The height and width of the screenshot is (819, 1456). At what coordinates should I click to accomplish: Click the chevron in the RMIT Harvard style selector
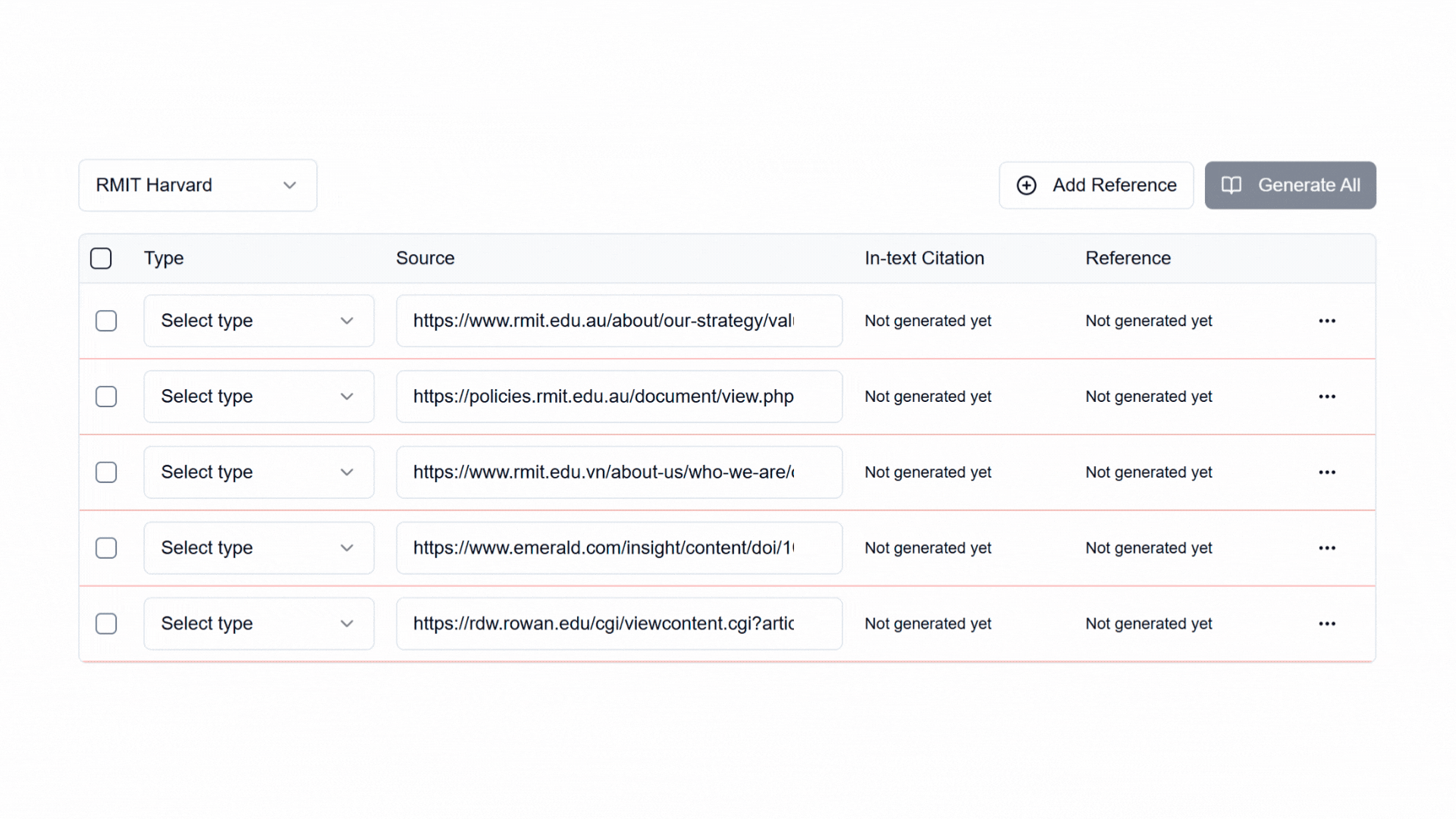point(290,185)
